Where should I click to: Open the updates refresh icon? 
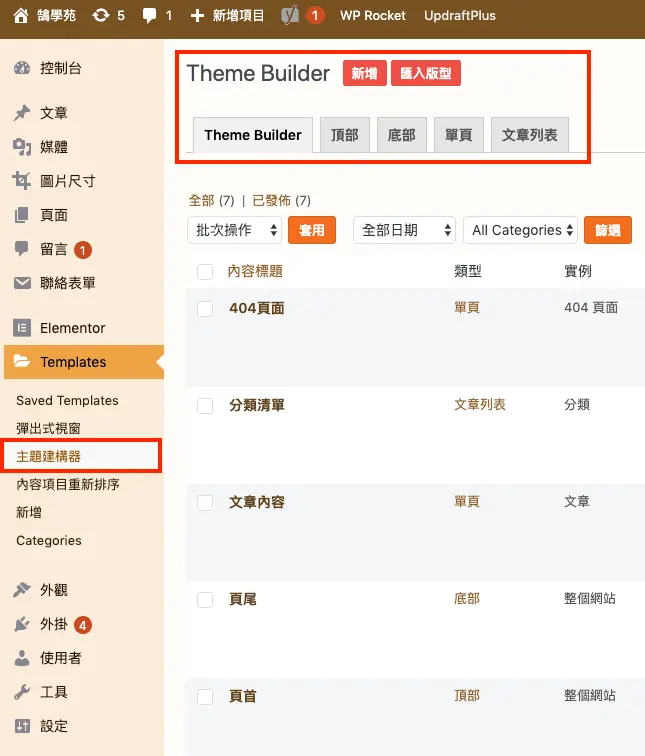coord(101,15)
